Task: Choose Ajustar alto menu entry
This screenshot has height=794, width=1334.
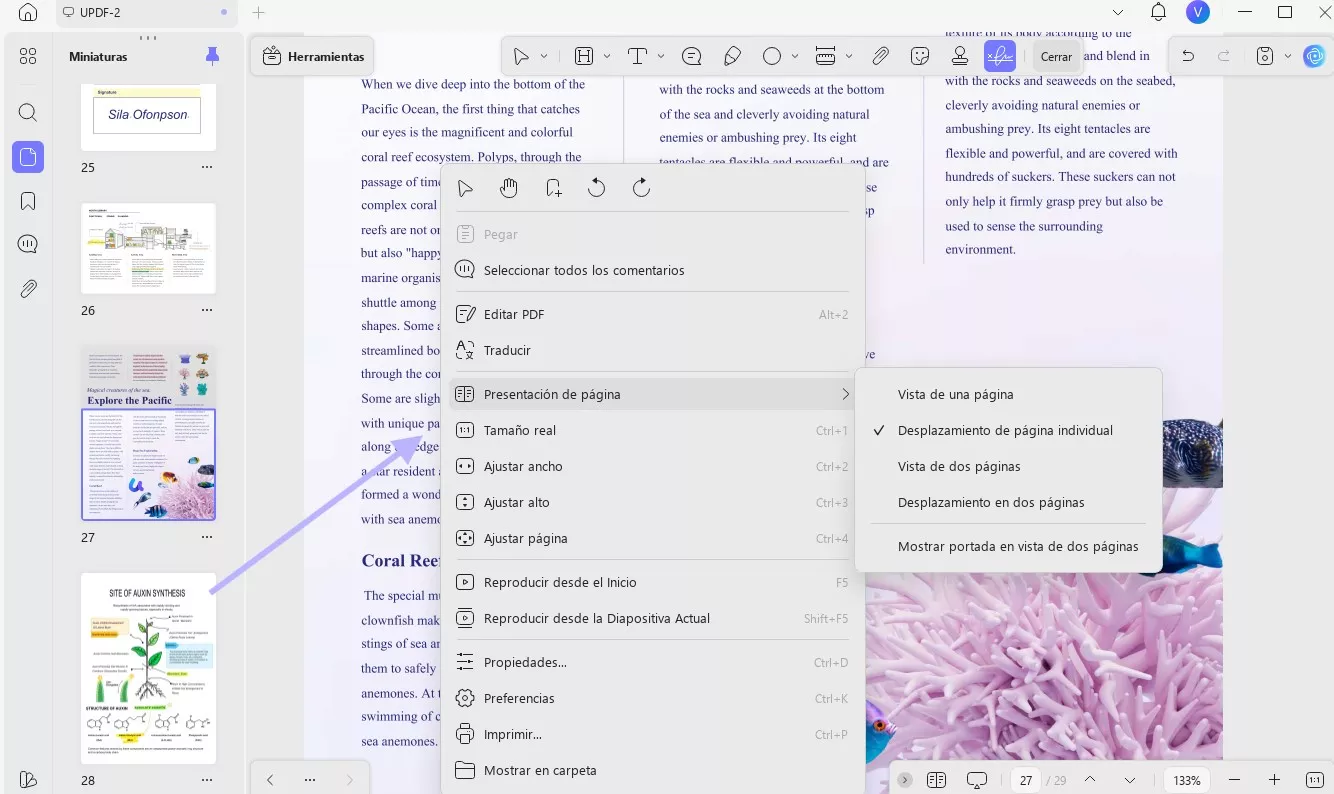Action: 652,502
